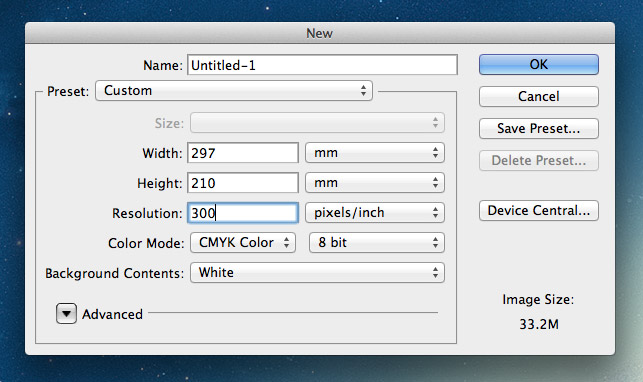Open the 8 bit depth dropdown
Image resolution: width=643 pixels, height=382 pixels.
pos(376,243)
